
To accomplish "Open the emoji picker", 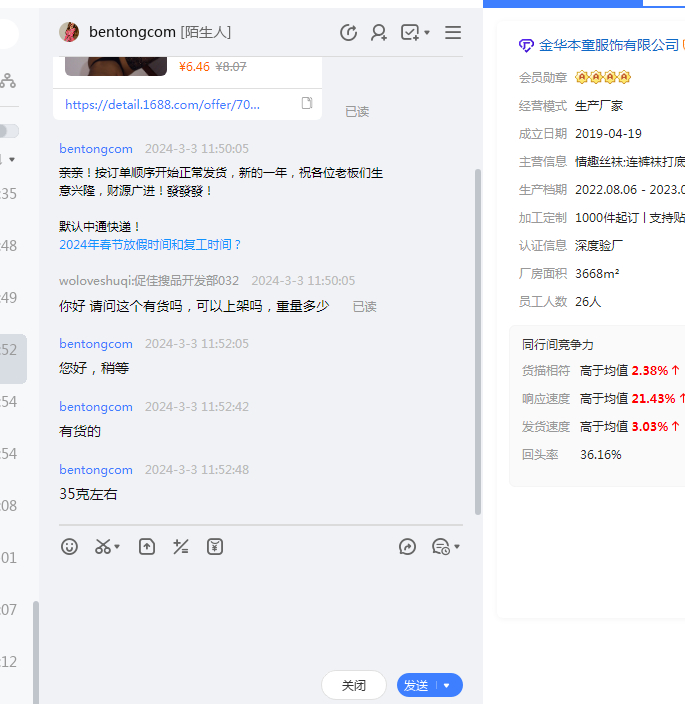I will pos(70,546).
